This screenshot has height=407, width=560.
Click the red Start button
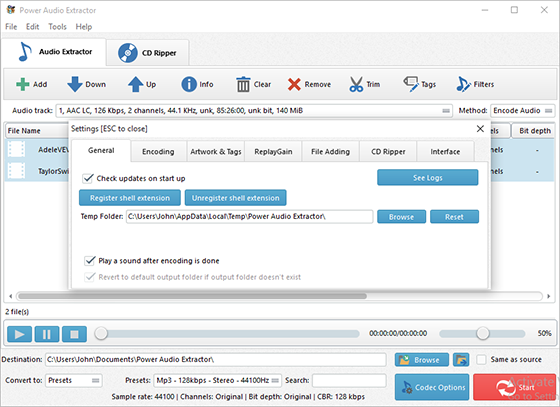515,387
